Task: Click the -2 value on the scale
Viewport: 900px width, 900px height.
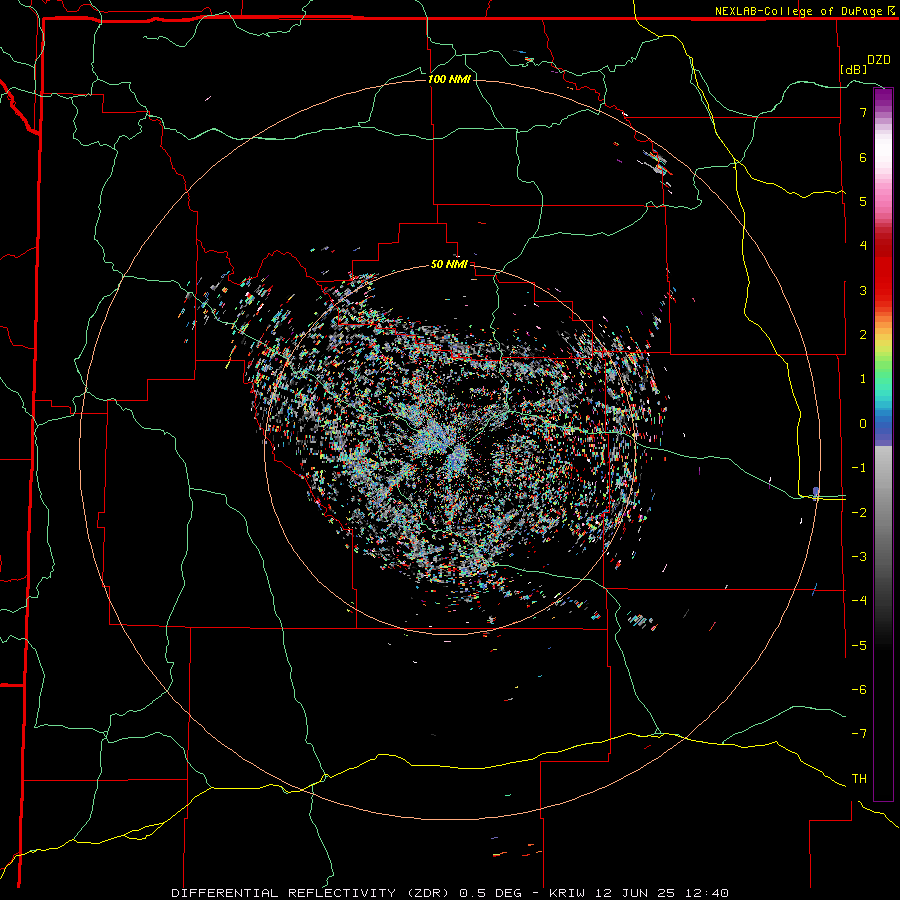Action: point(859,513)
